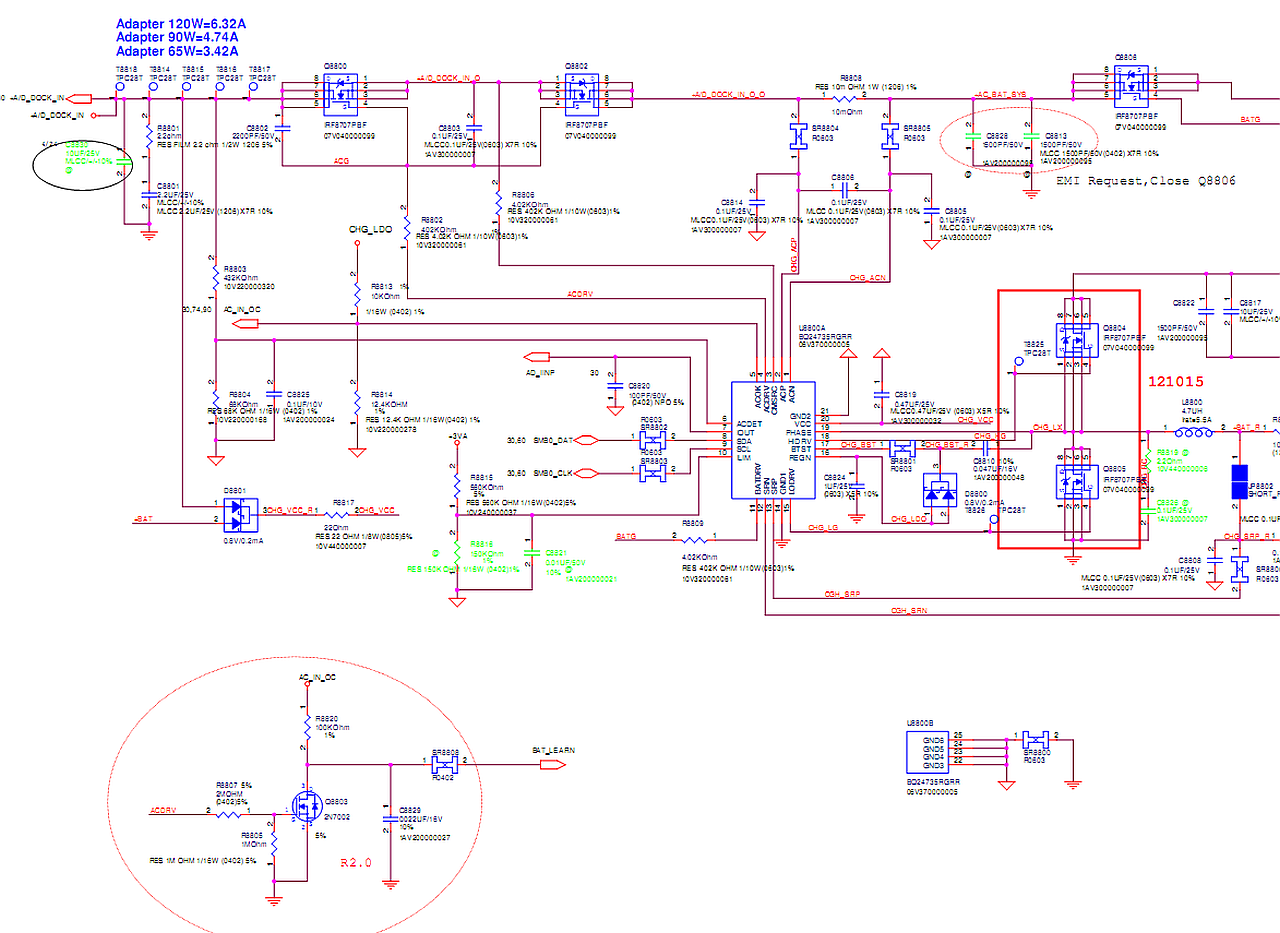This screenshot has height=933, width=1280.
Task: Select the 'C8819 0.47UF/25V' capacitor label
Action: point(913,399)
